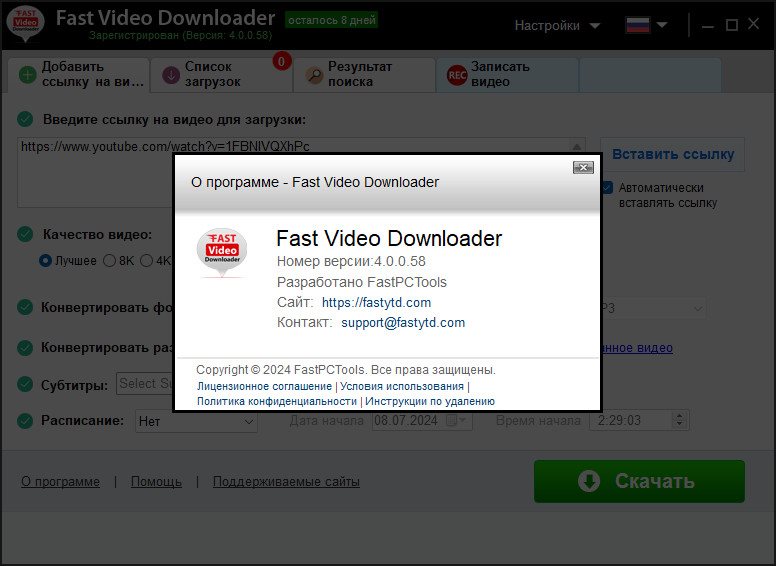The width and height of the screenshot is (776, 566).
Task: Maximize the Fast Video Downloader window
Action: pyautogui.click(x=732, y=25)
